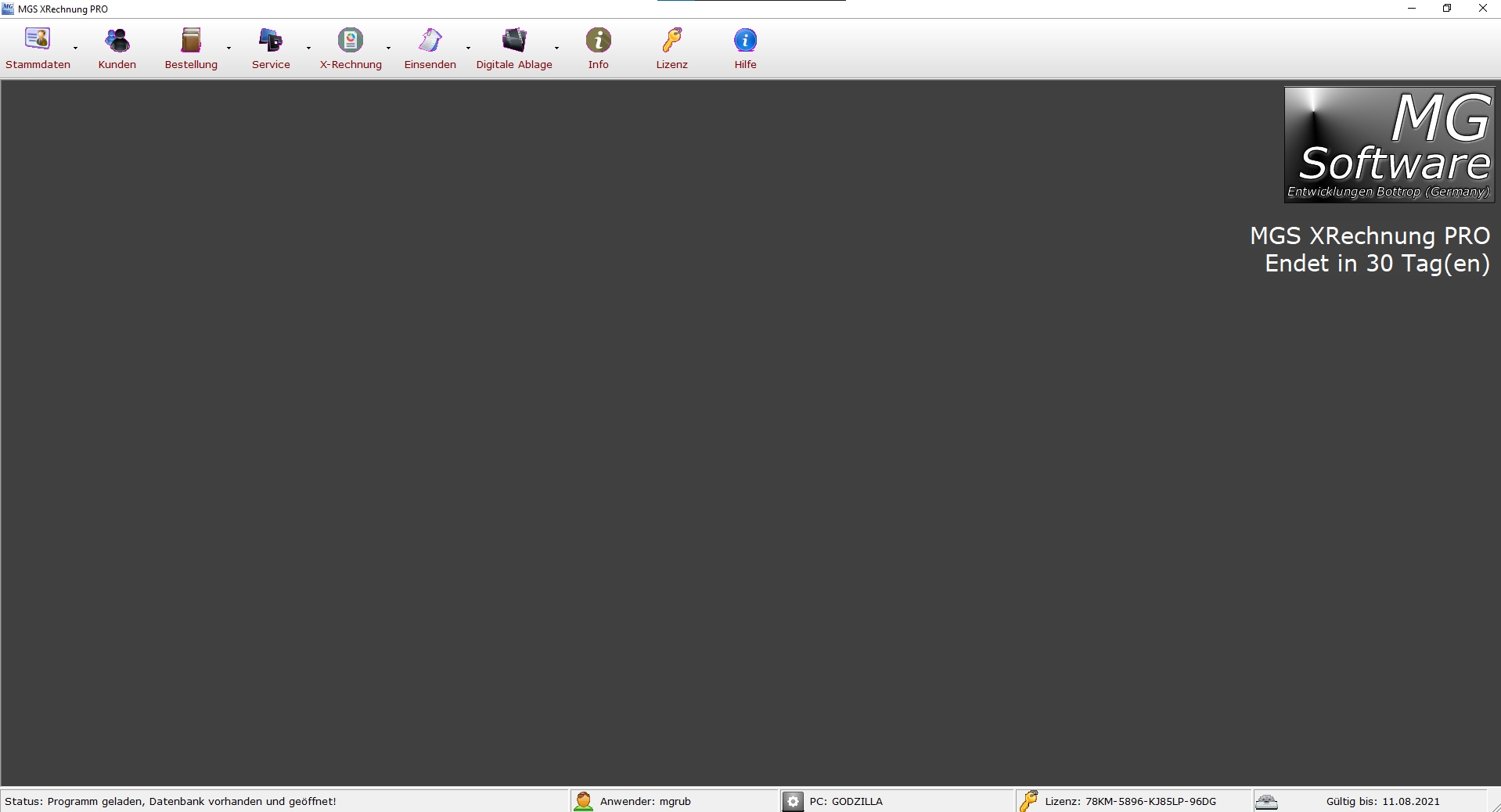Expand the Service dropdown arrow
The image size is (1501, 812).
coord(309,49)
